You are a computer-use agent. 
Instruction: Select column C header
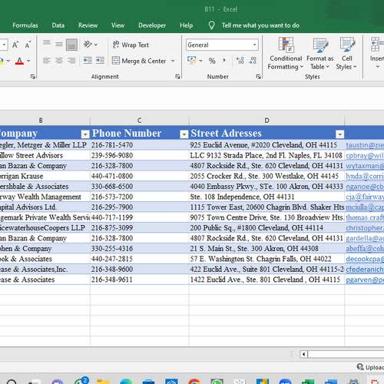coord(139,120)
